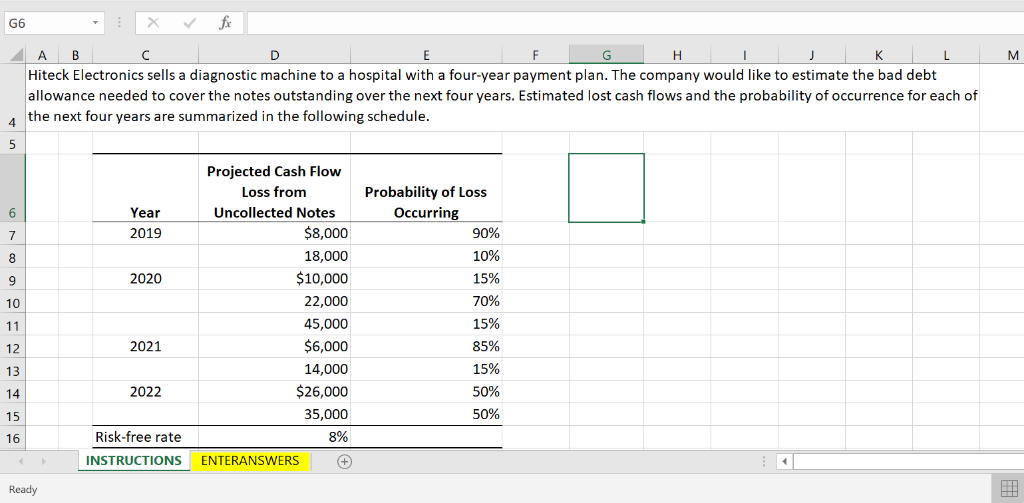Click the Hiteck Electronics problem description text
This screenshot has width=1024, height=503.
pos(503,97)
